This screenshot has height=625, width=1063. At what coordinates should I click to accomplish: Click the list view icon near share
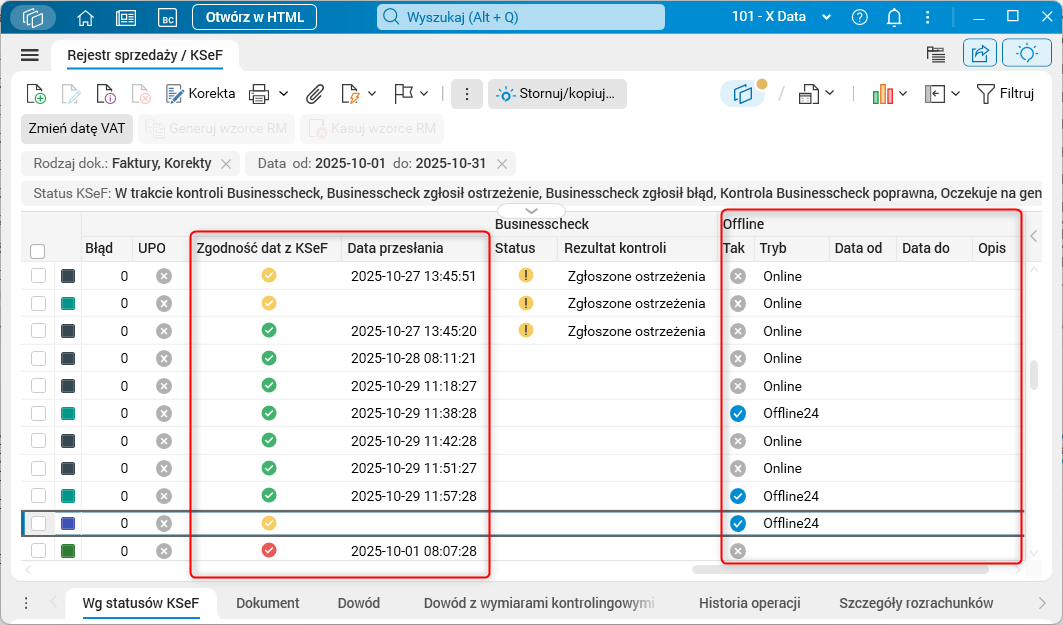click(x=936, y=54)
